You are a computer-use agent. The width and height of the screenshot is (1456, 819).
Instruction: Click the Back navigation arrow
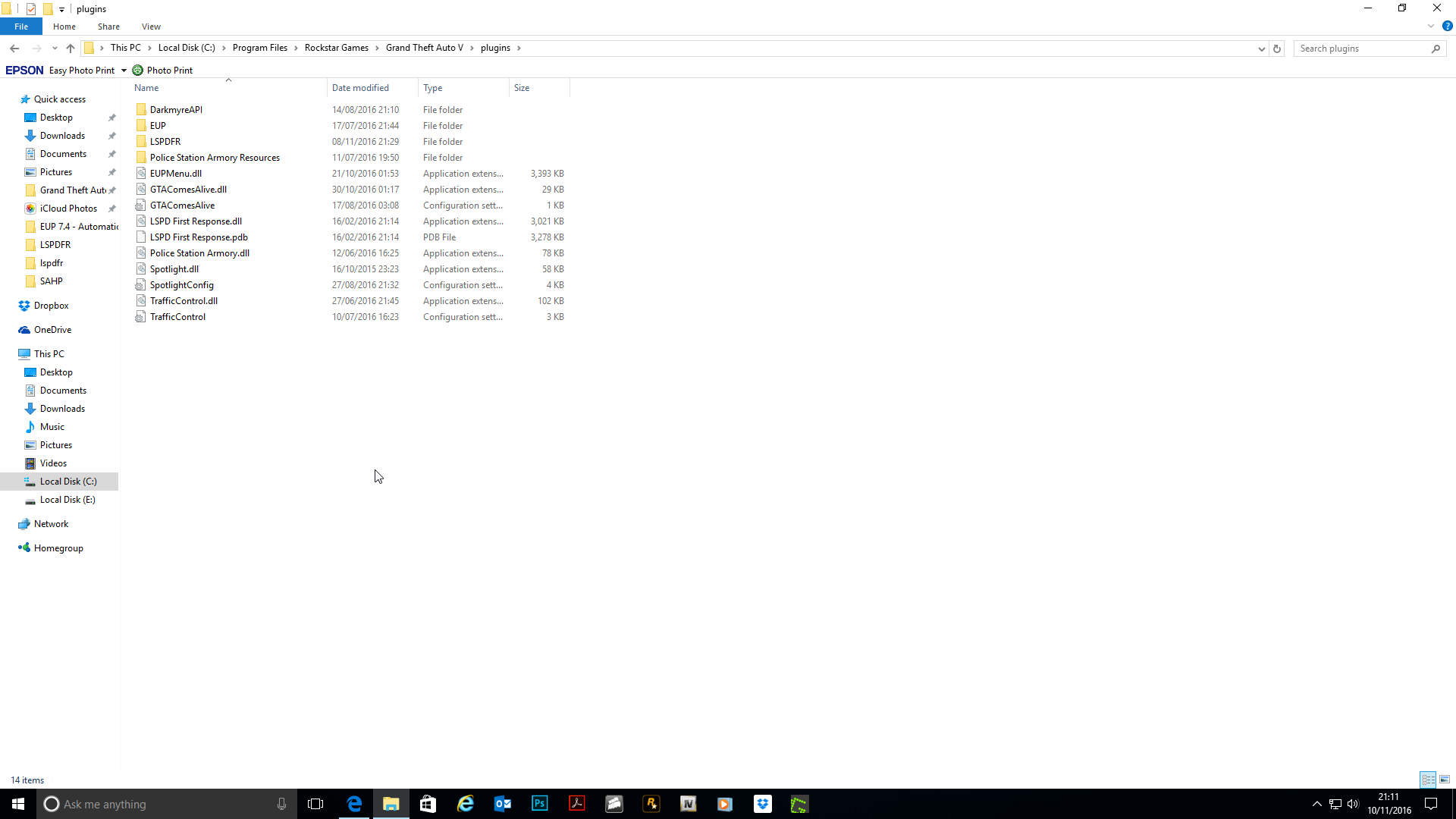pos(14,49)
